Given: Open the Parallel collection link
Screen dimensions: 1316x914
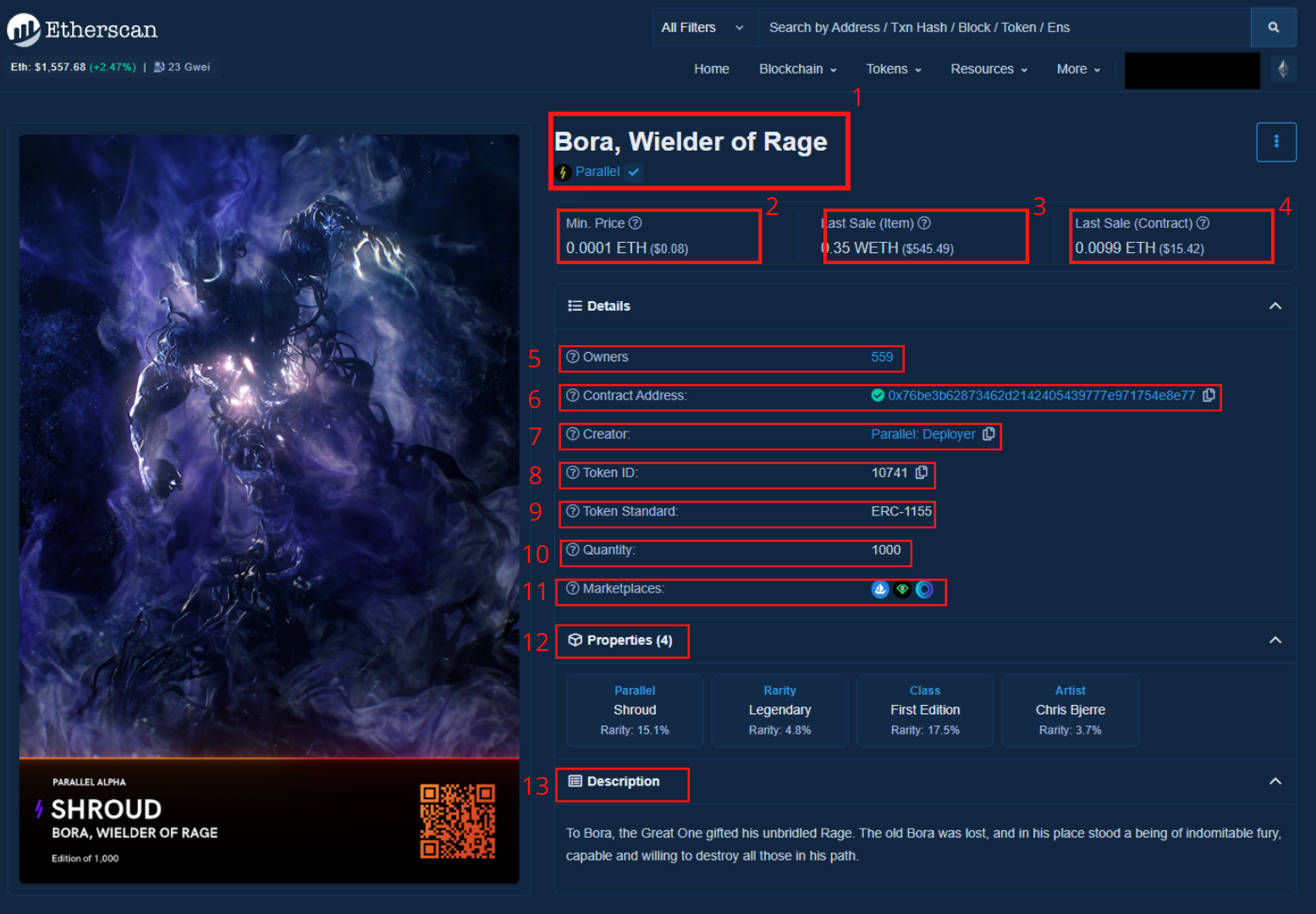Looking at the screenshot, I should click(597, 172).
